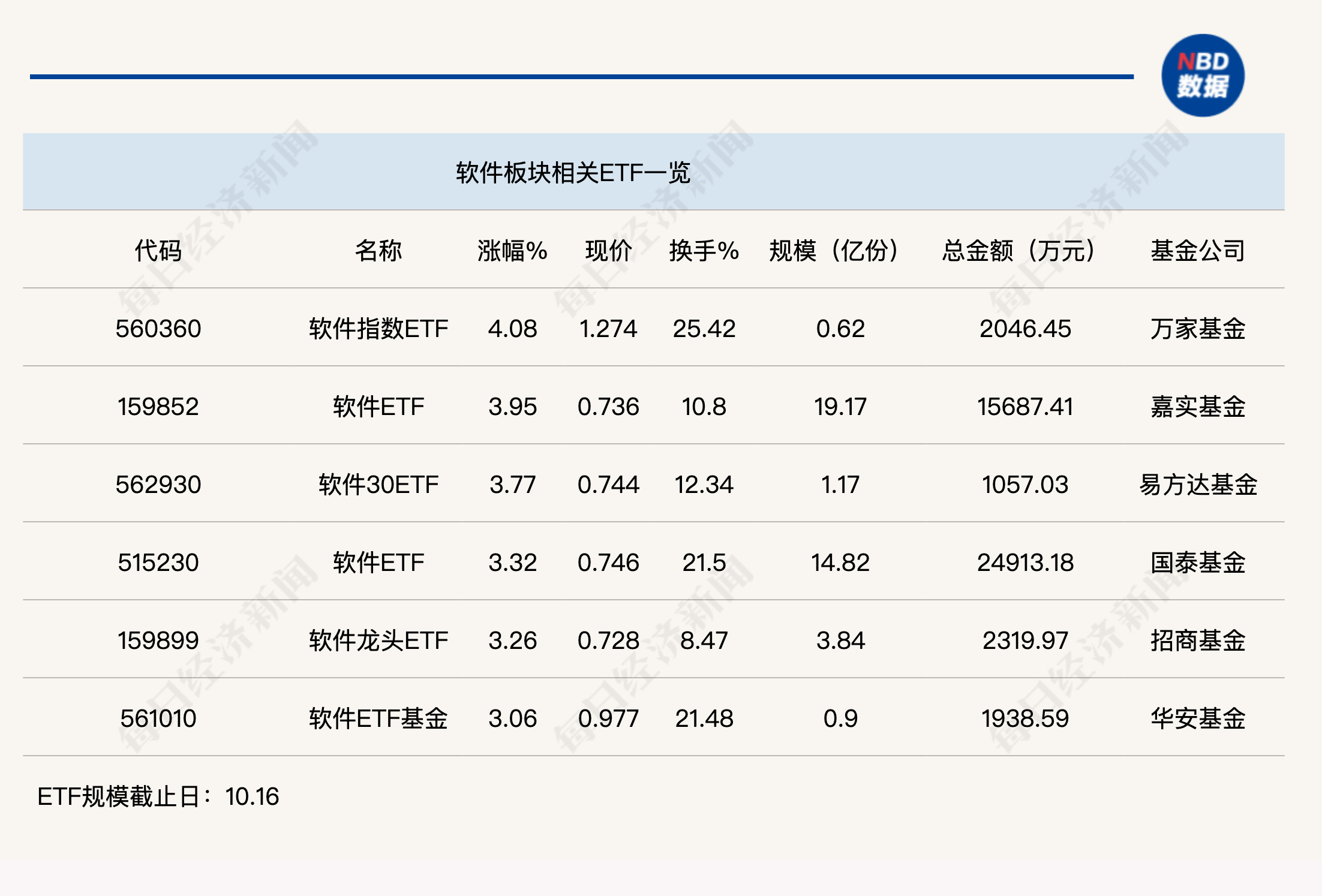Viewport: 1322px width, 896px height.
Task: Click fund code 159852
Action: tap(158, 407)
